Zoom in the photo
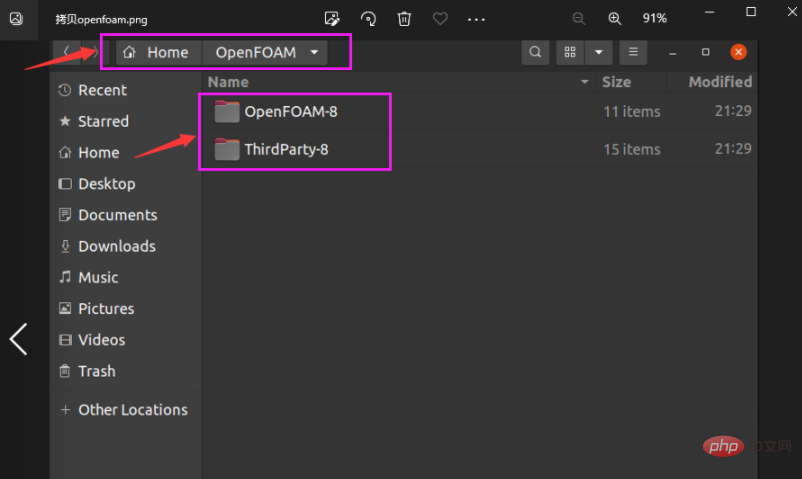802x479 pixels. tap(614, 19)
